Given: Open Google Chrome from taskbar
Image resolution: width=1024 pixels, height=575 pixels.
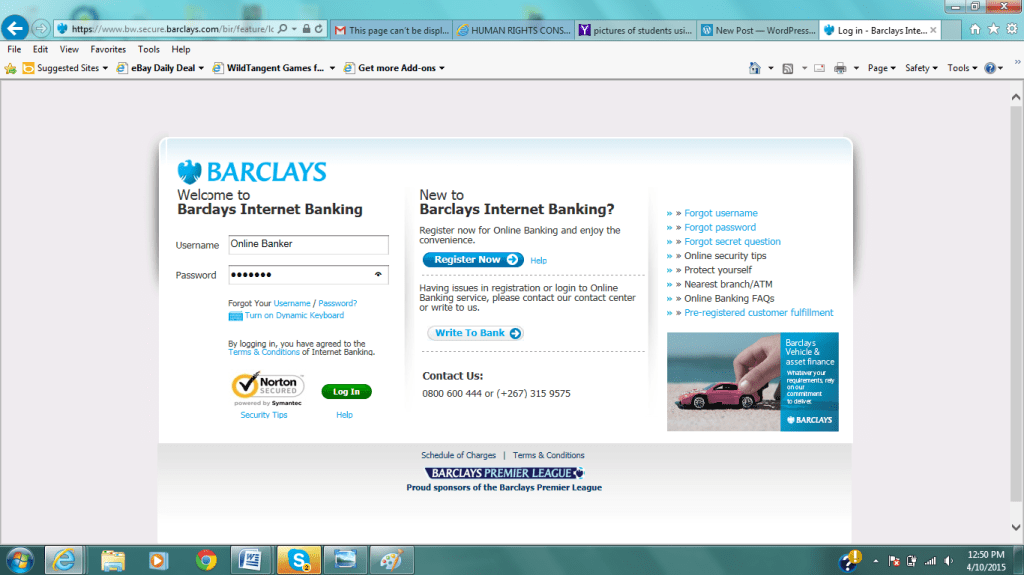Looking at the screenshot, I should pyautogui.click(x=206, y=561).
